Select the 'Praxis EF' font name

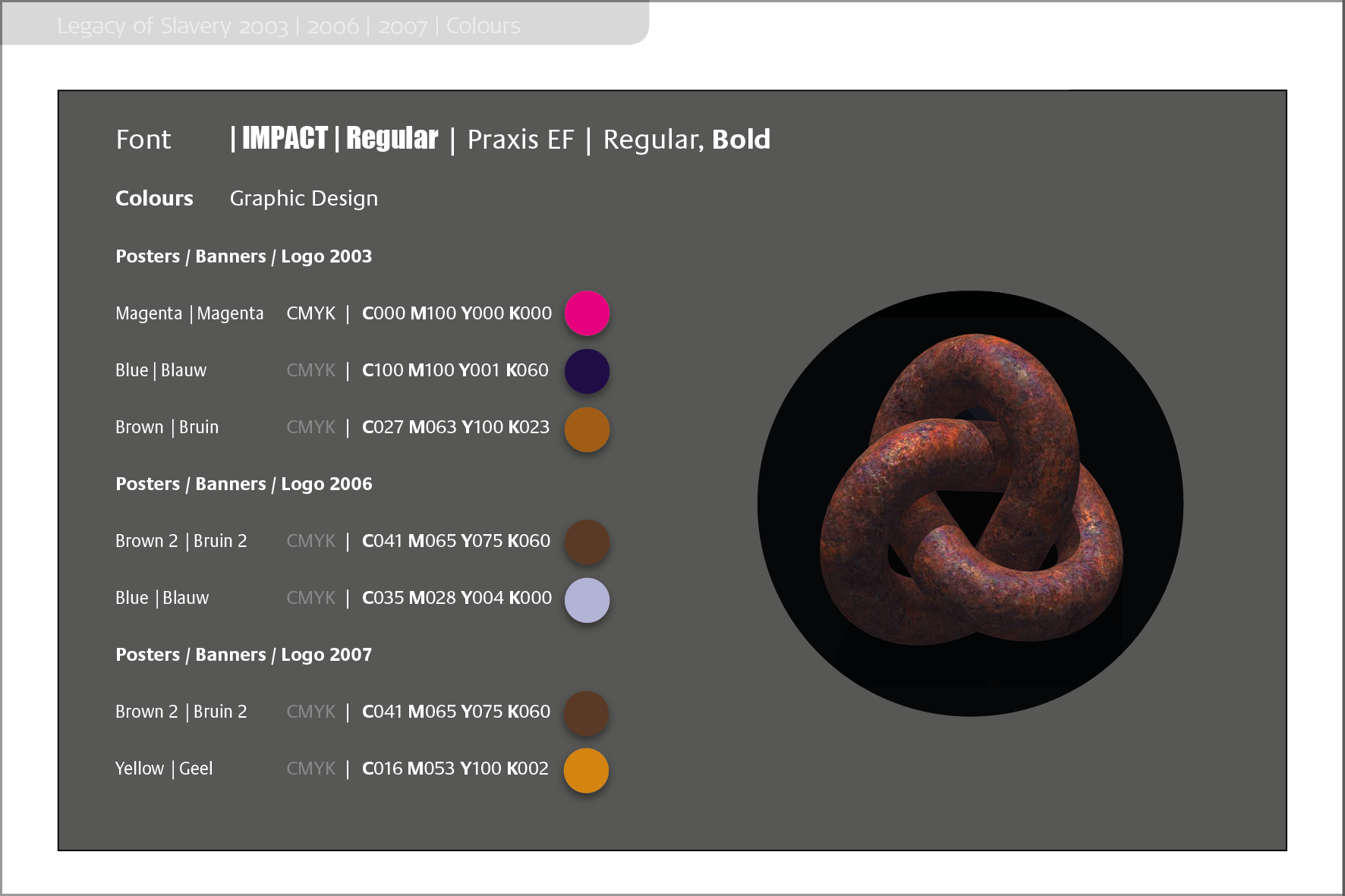pyautogui.click(x=521, y=140)
